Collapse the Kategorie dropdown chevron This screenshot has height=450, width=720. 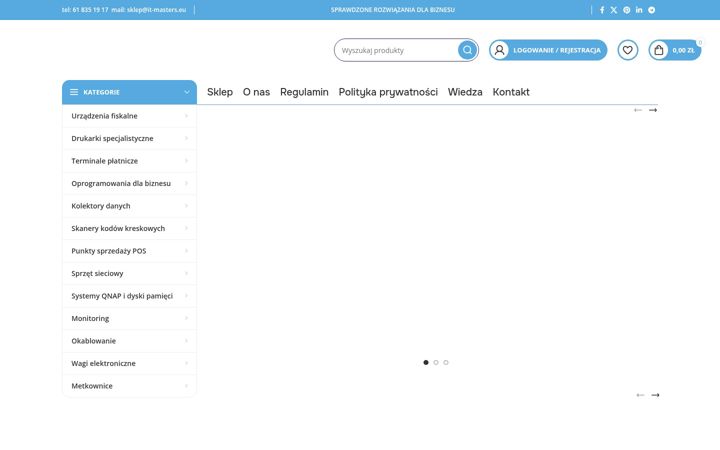pyautogui.click(x=187, y=92)
